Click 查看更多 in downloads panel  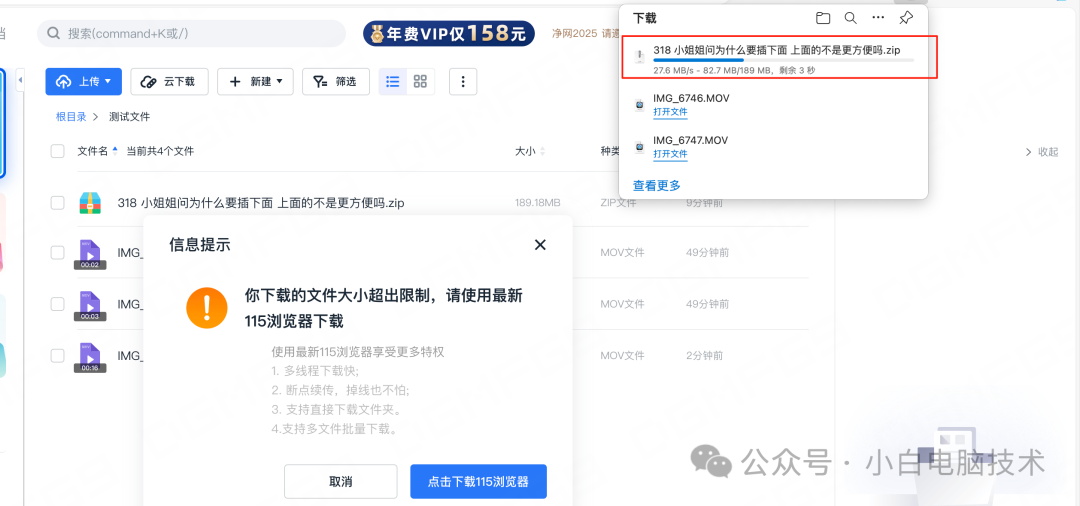coord(656,185)
